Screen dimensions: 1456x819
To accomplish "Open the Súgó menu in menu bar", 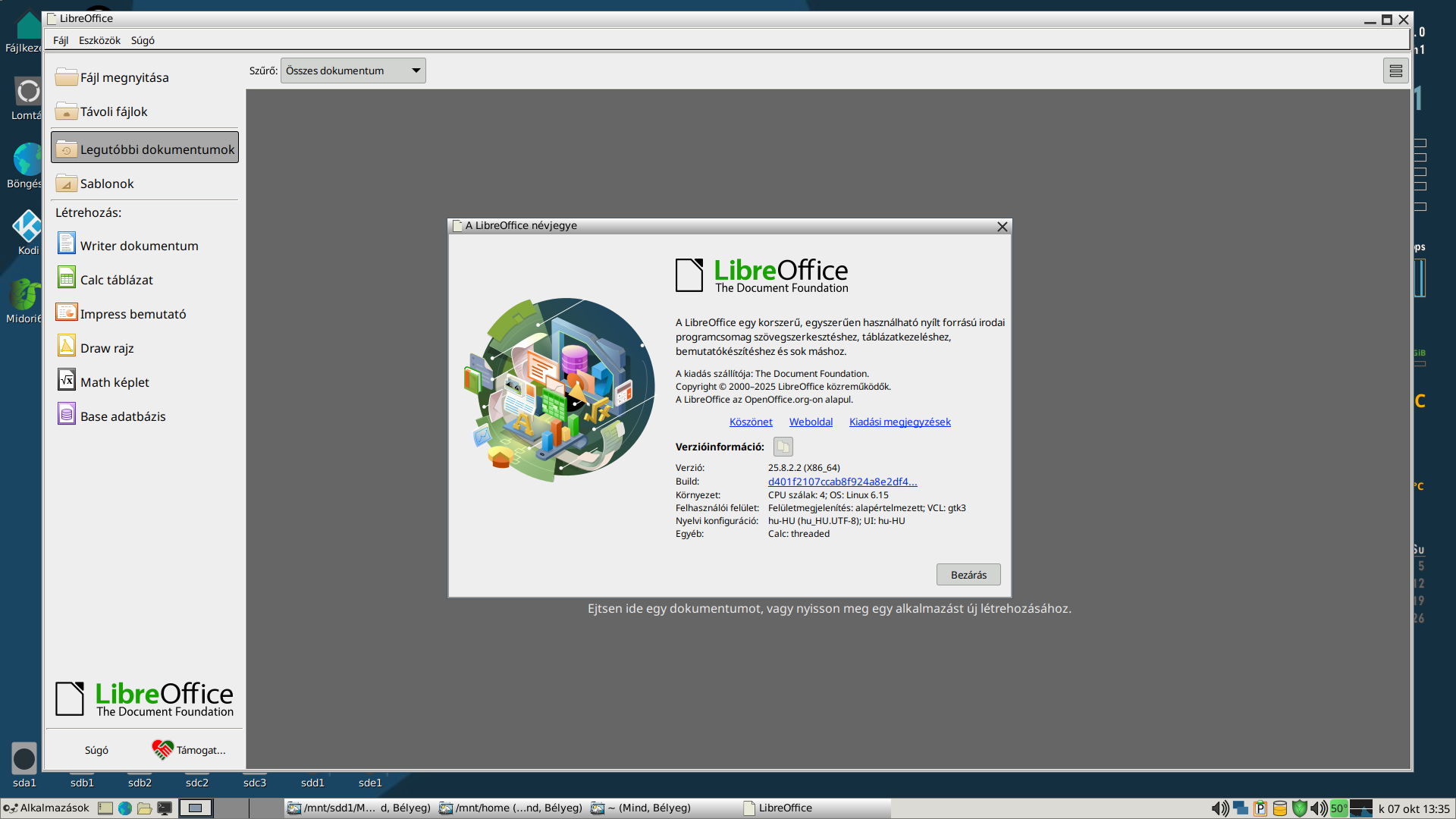I will 143,40.
